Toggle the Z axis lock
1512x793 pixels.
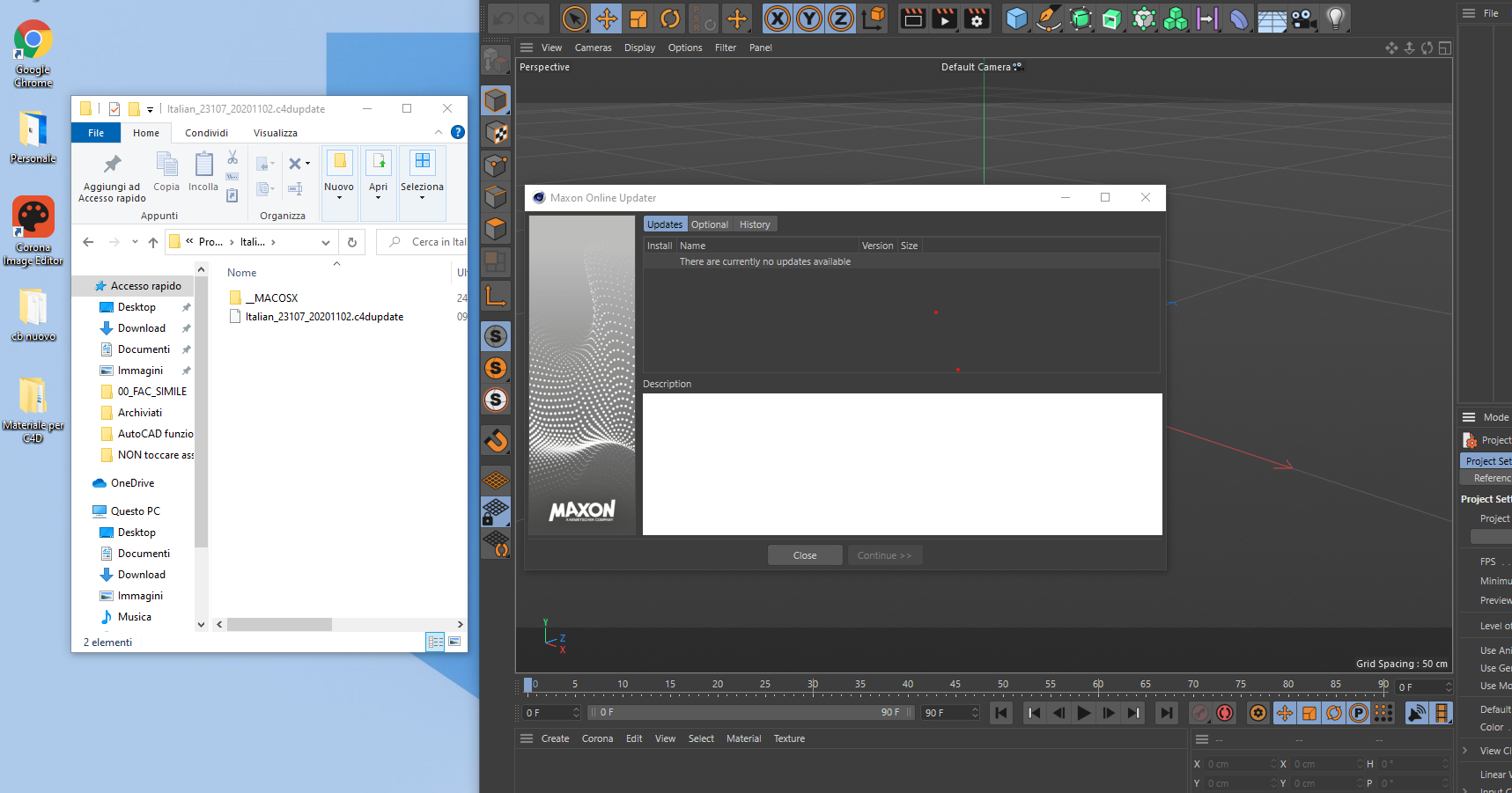[x=841, y=18]
